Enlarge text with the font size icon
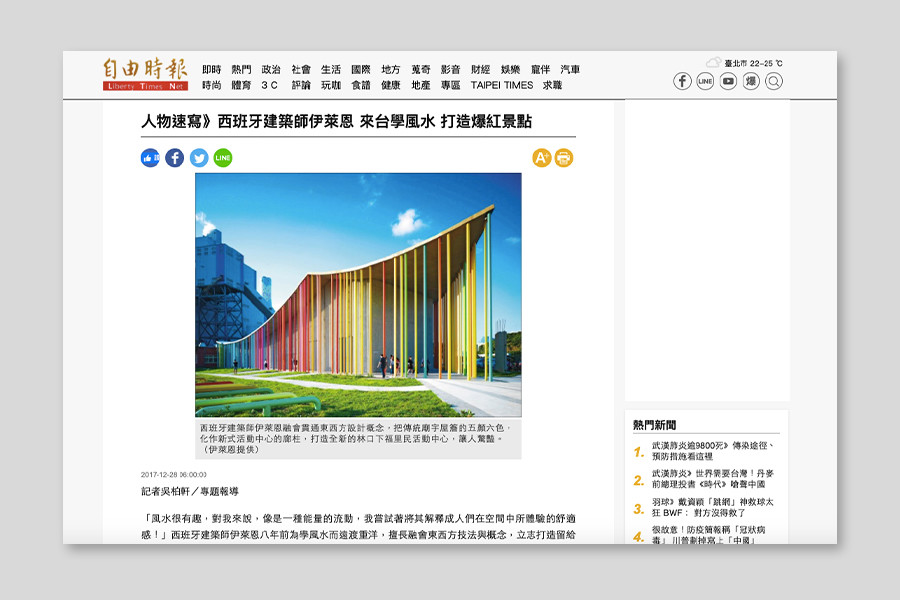 click(x=541, y=158)
